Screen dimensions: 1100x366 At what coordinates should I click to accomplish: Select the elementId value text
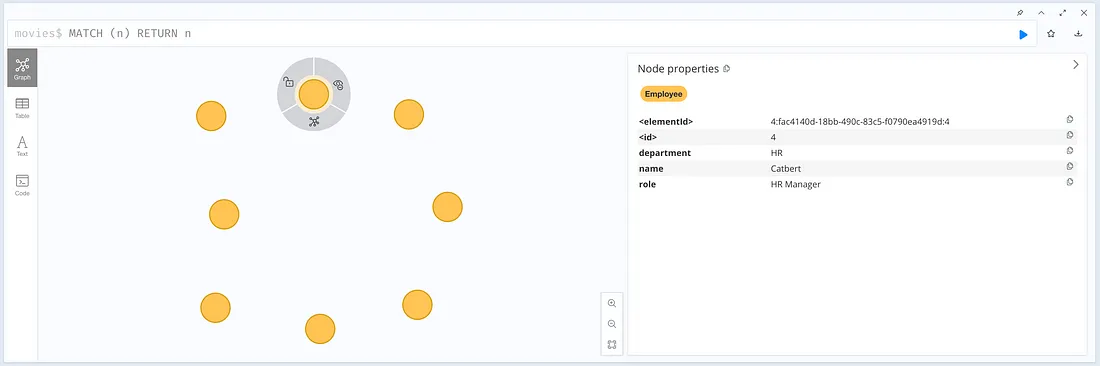[x=860, y=122]
